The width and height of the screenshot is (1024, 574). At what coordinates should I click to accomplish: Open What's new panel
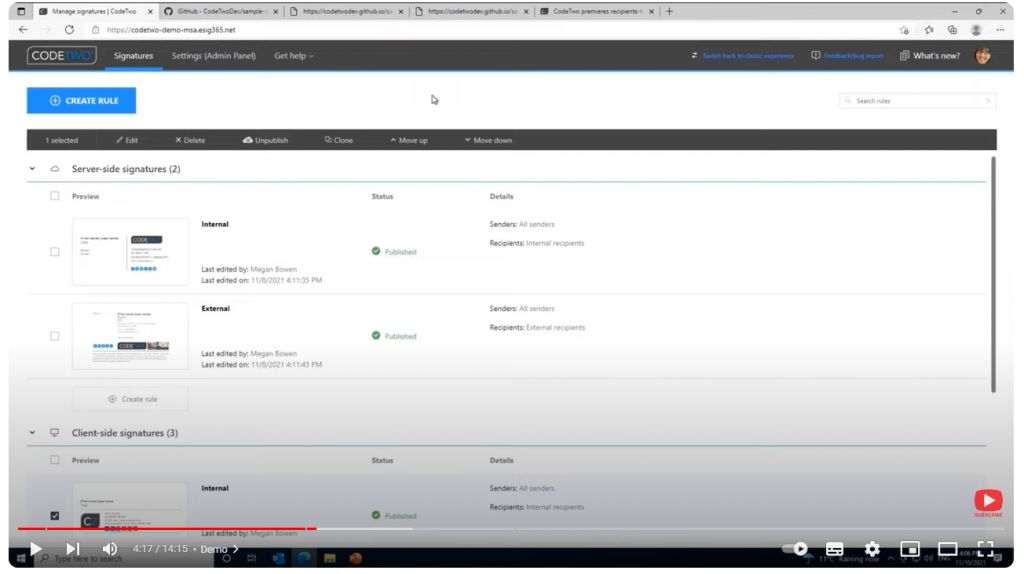pyautogui.click(x=930, y=56)
